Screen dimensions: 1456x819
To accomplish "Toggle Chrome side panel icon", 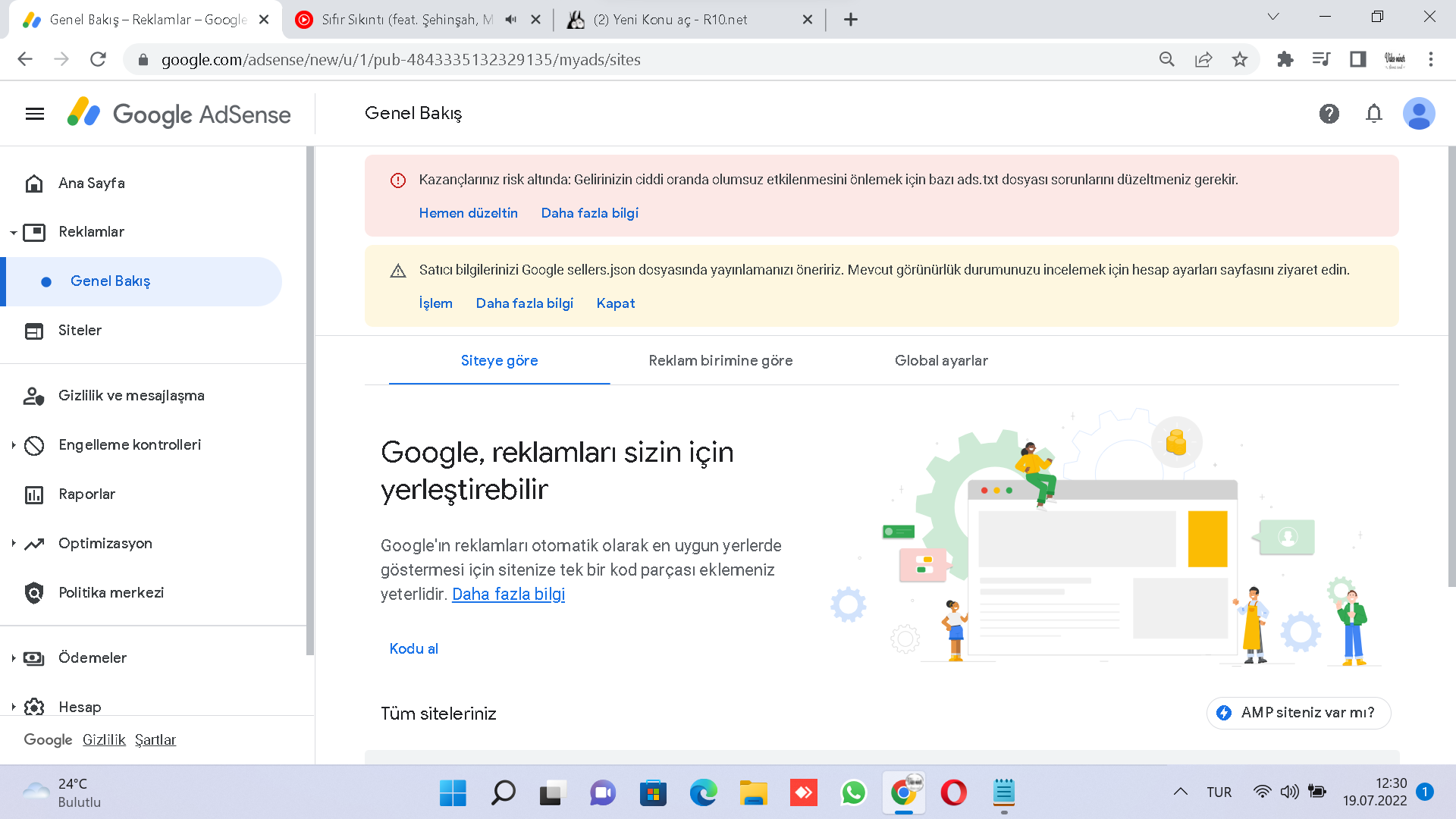I will [1357, 59].
